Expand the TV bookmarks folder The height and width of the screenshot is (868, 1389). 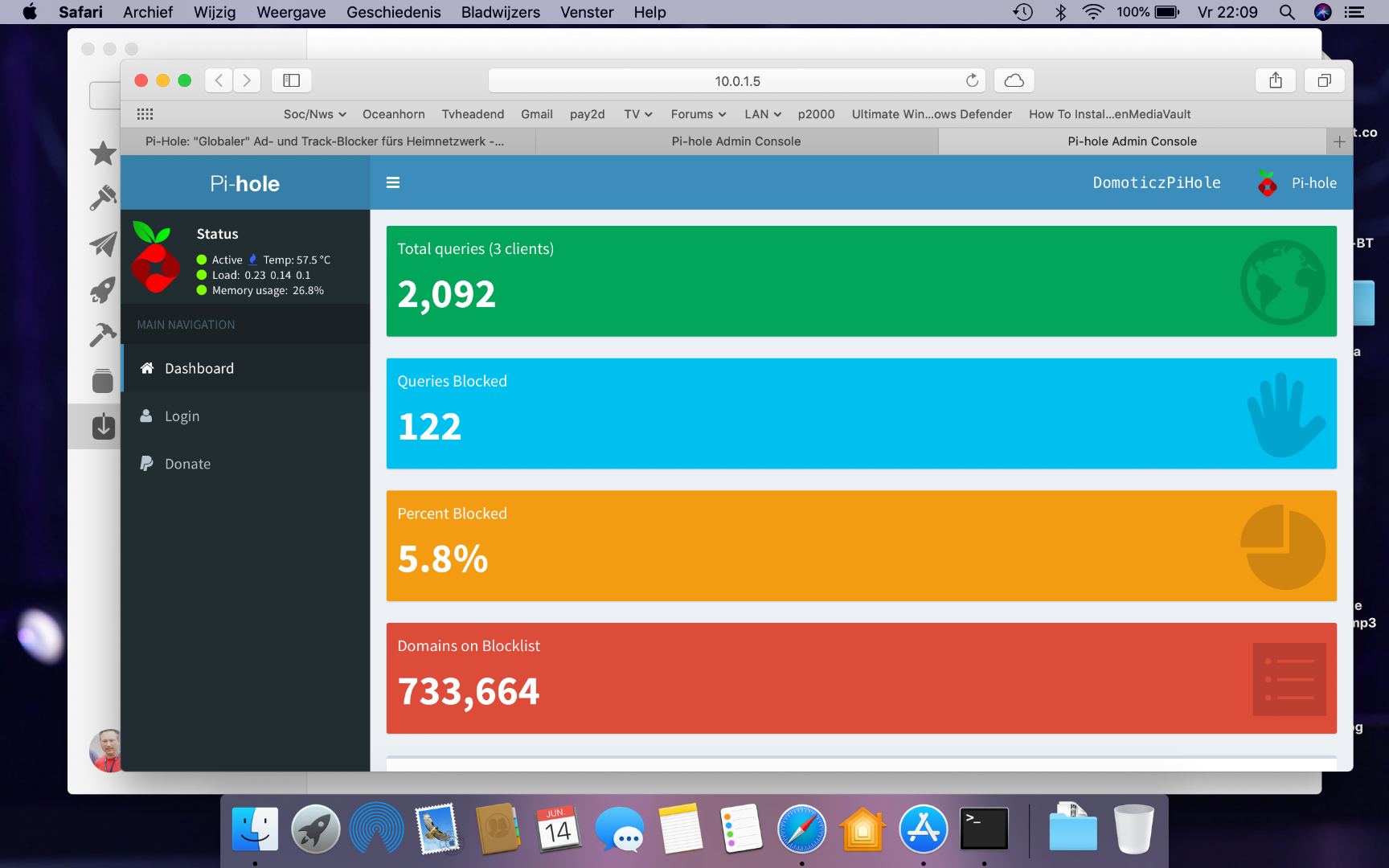pyautogui.click(x=638, y=114)
